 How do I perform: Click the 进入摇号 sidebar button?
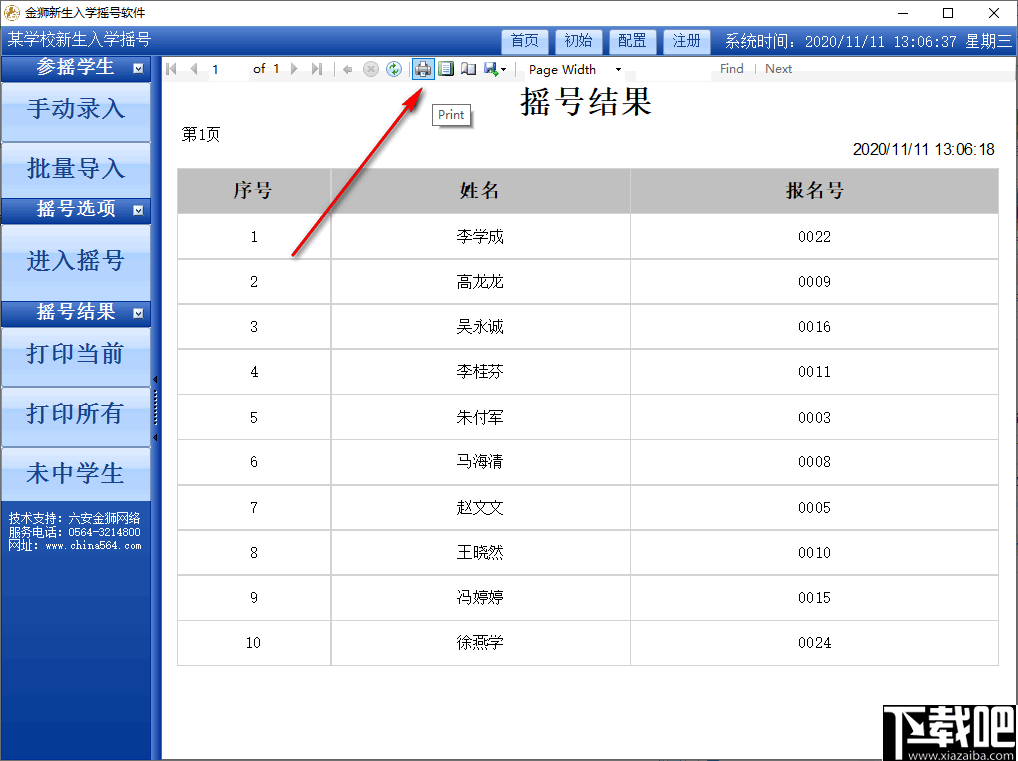pos(76,261)
